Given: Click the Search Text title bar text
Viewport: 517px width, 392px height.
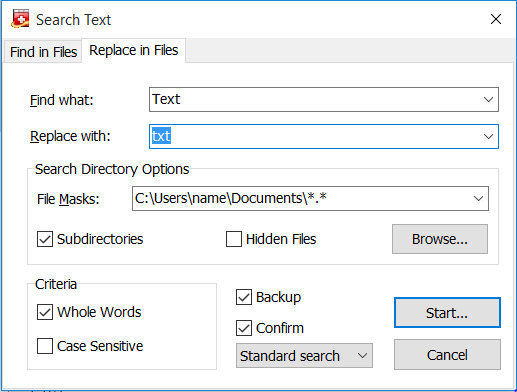Looking at the screenshot, I should click(x=73, y=20).
